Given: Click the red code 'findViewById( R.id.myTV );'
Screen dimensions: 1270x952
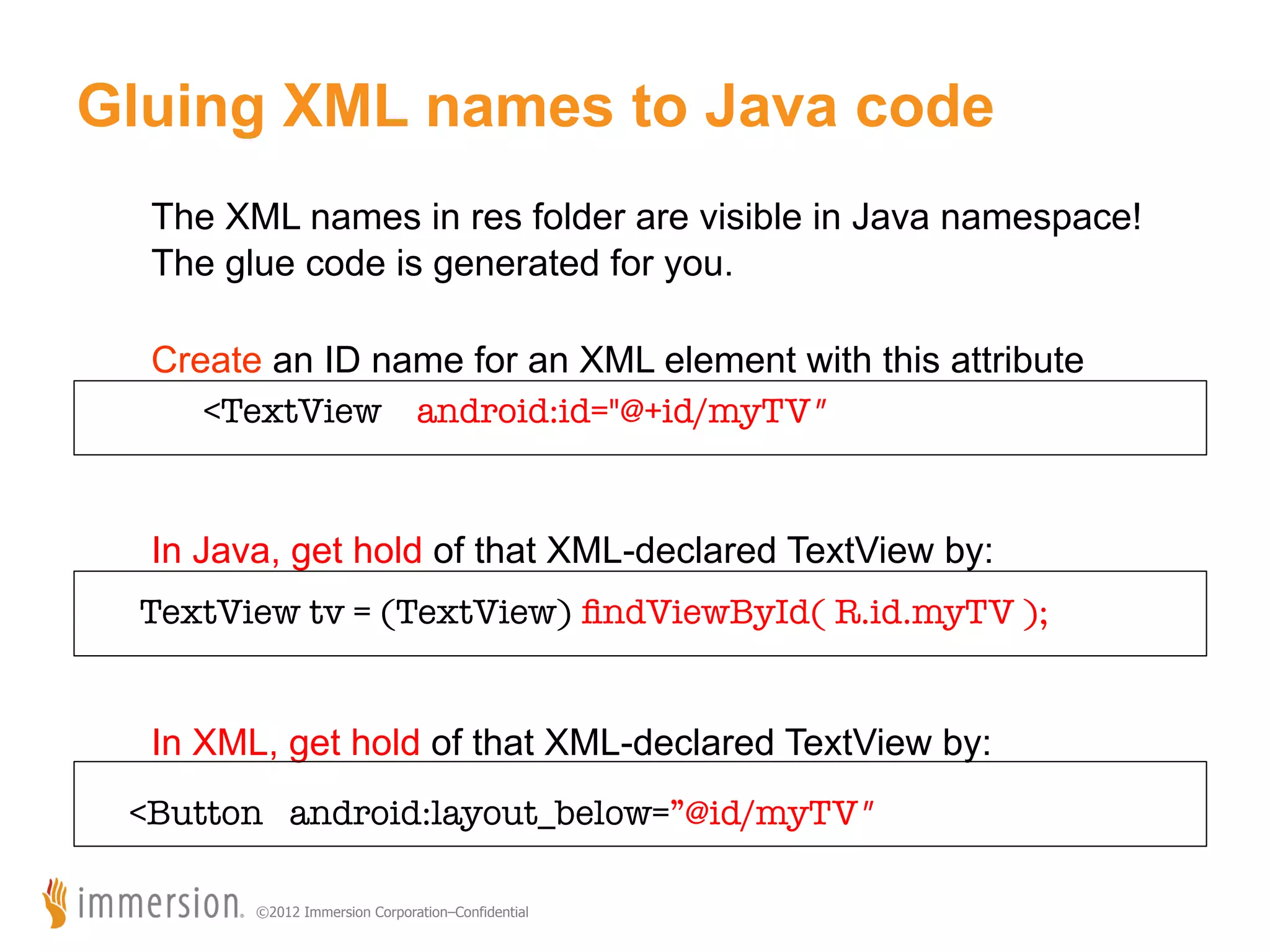Looking at the screenshot, I should [x=815, y=613].
